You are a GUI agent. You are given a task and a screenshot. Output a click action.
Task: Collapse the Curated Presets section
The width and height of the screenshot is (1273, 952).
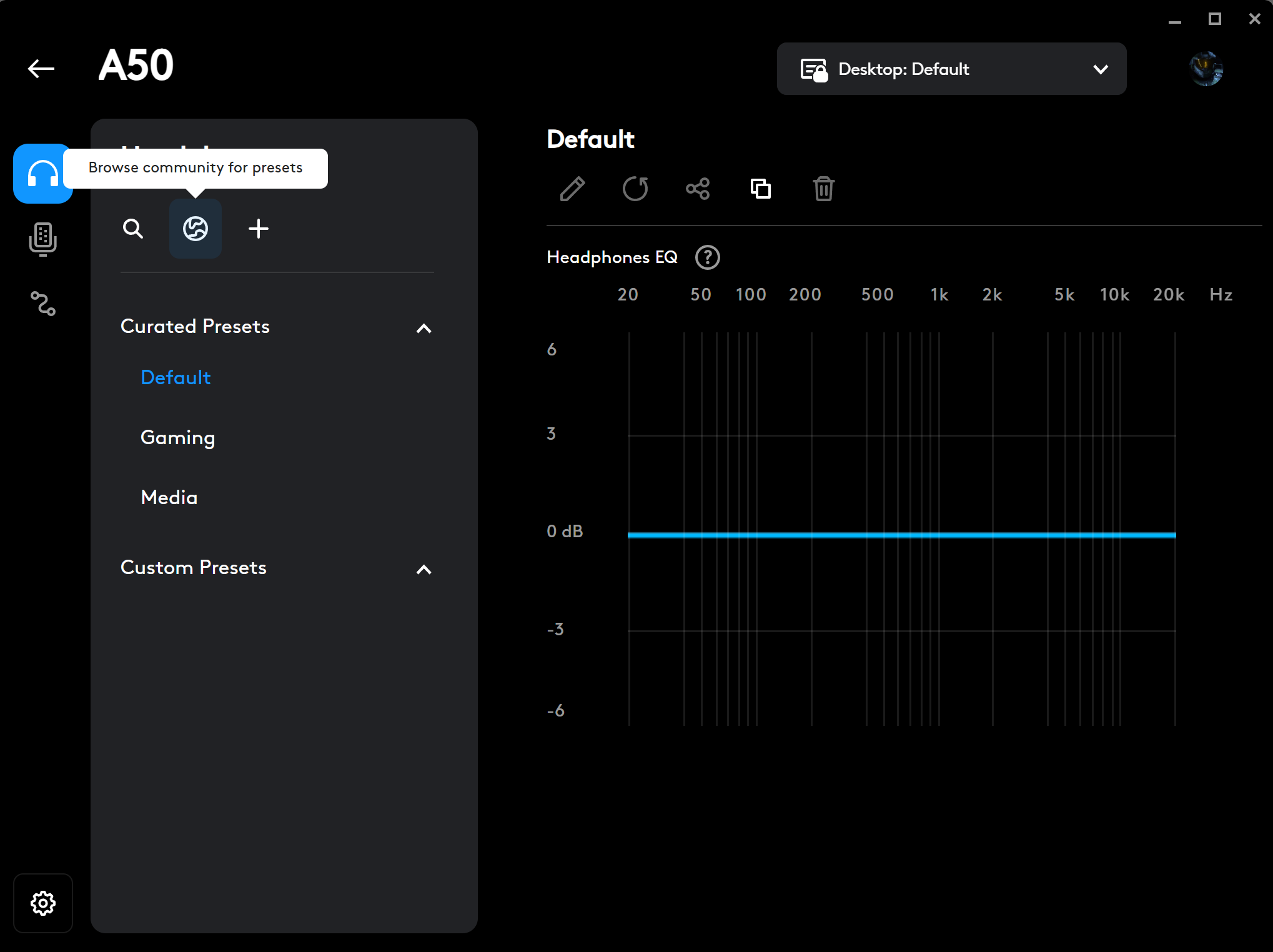click(x=424, y=328)
